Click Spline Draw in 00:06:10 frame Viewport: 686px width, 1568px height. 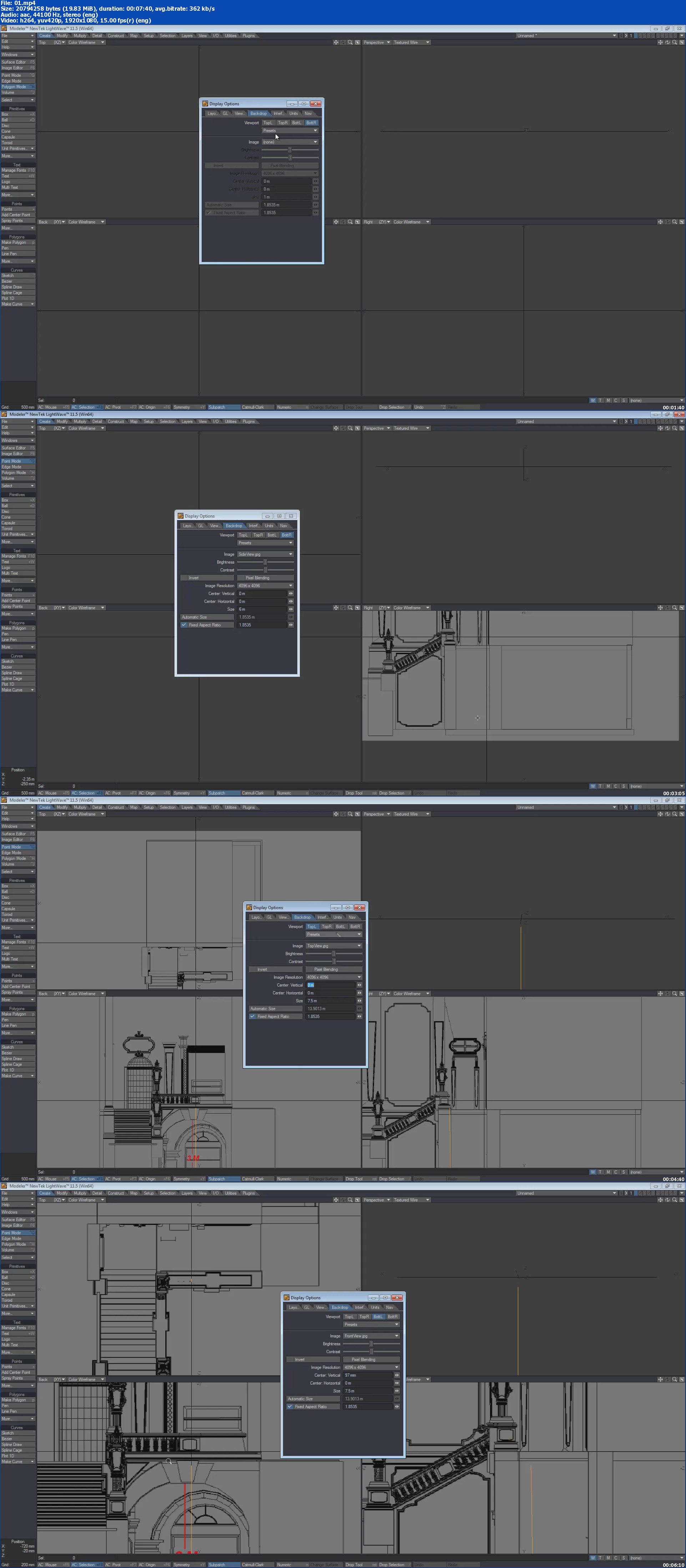tap(17, 1445)
